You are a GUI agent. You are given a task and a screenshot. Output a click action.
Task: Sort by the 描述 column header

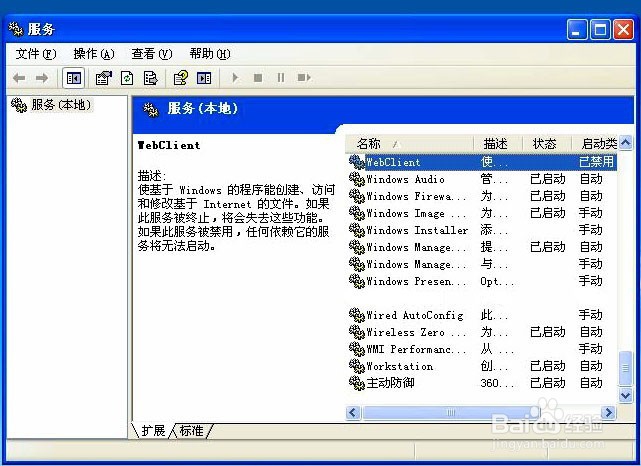[x=498, y=143]
